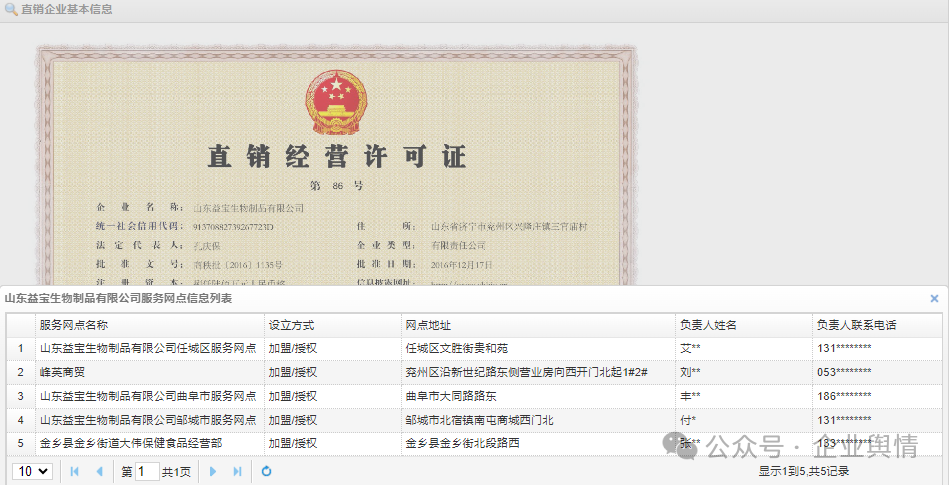Click the phone number 053********
Image resolution: width=949 pixels, height=485 pixels.
(x=844, y=372)
